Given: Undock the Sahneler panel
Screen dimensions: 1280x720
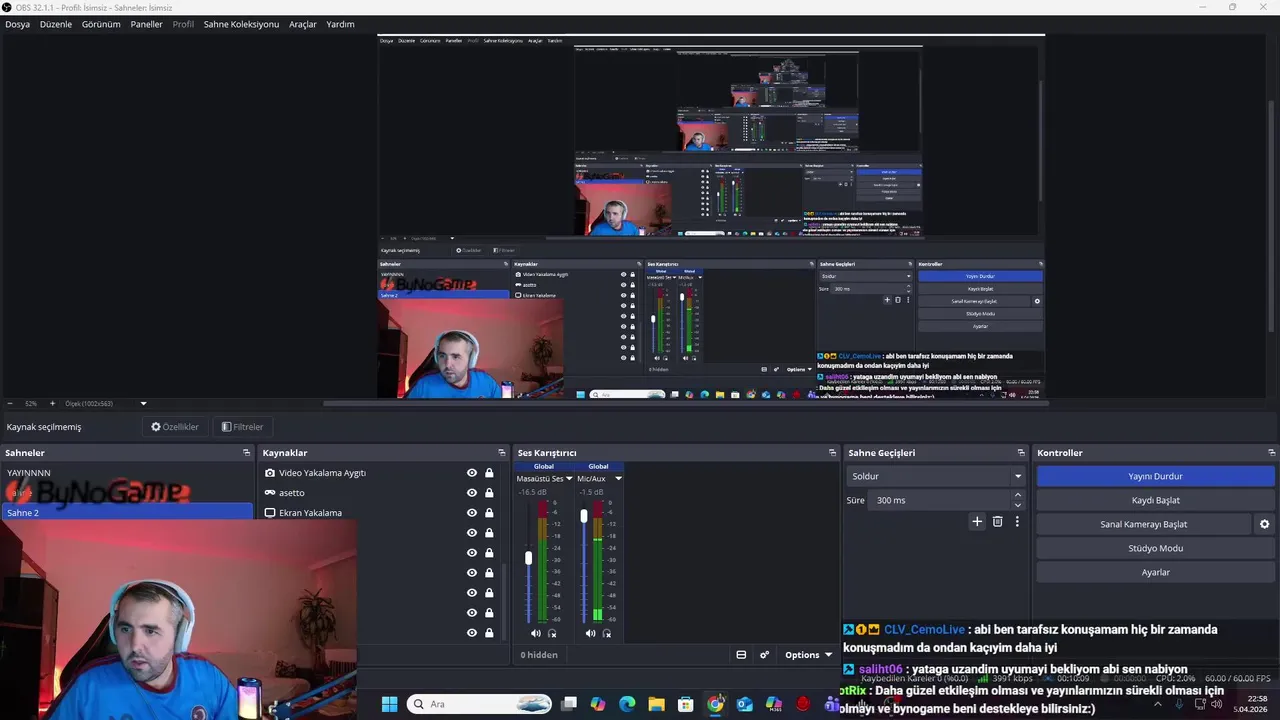Looking at the screenshot, I should click(246, 453).
